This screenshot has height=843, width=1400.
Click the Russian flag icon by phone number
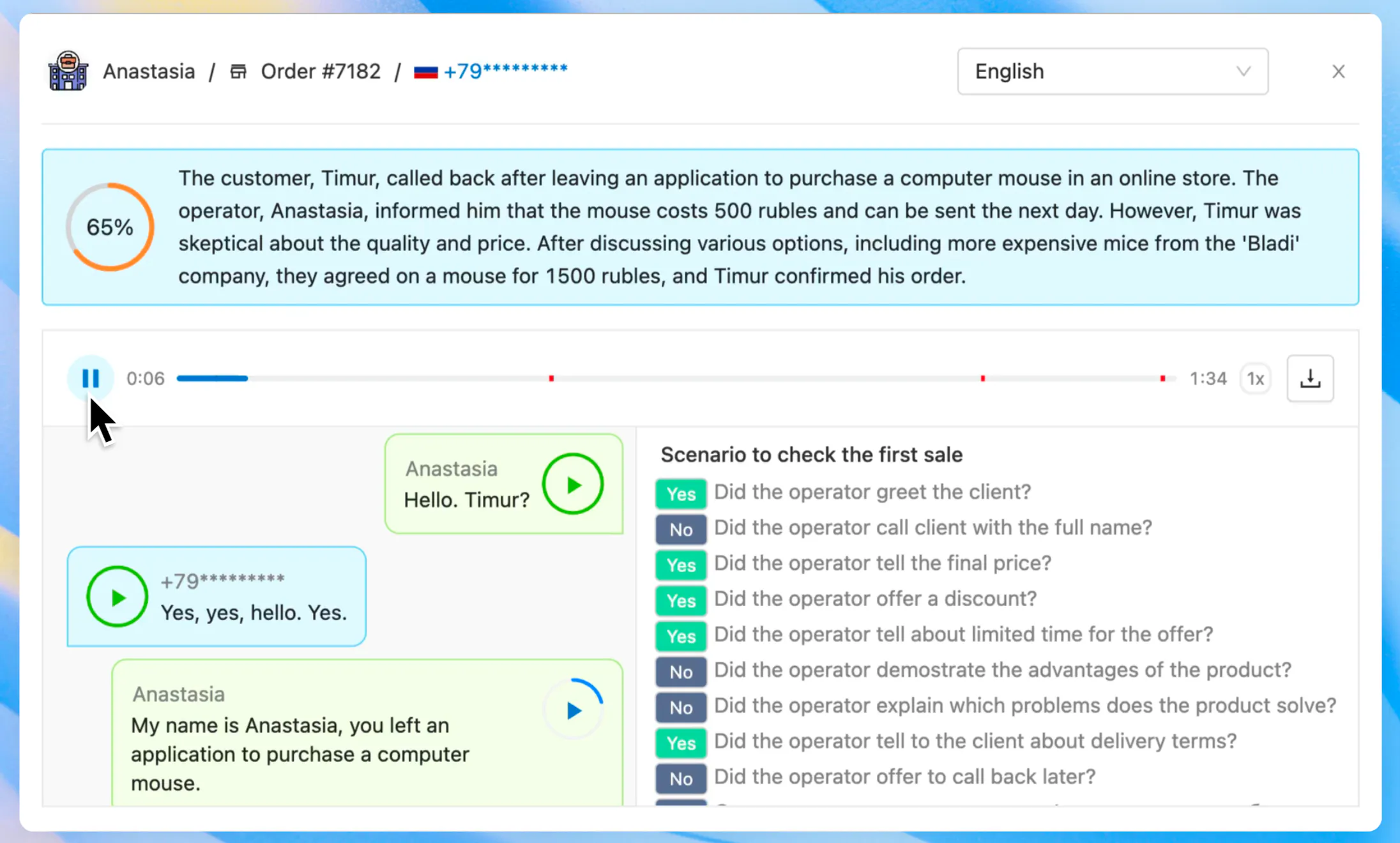[x=425, y=72]
